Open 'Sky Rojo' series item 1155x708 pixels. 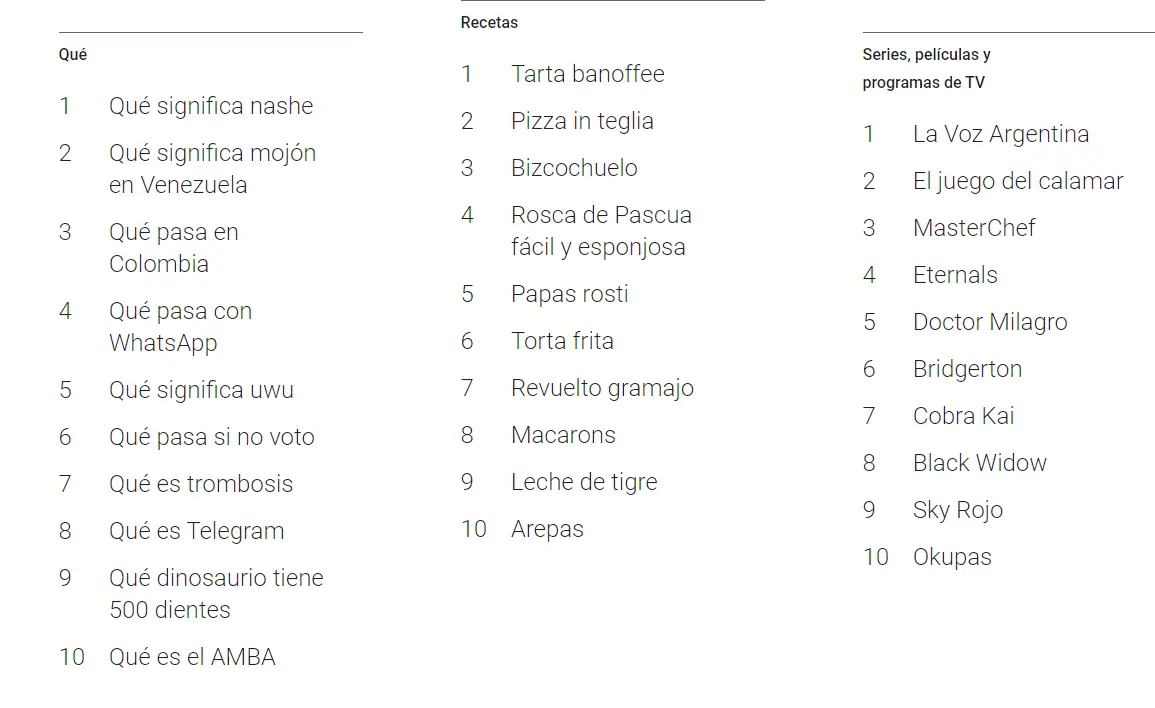[958, 510]
